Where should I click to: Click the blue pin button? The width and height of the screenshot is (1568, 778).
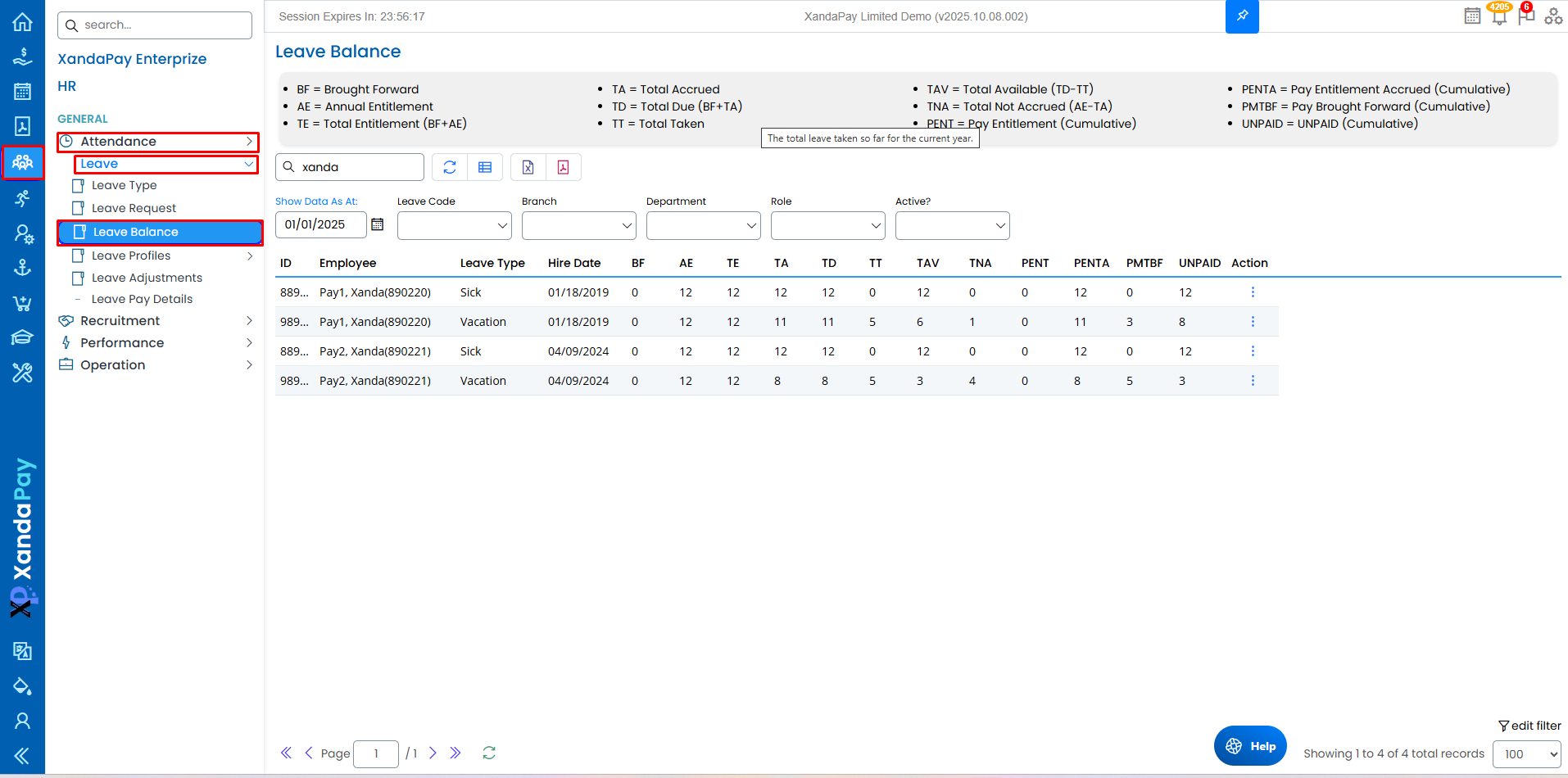[x=1241, y=16]
